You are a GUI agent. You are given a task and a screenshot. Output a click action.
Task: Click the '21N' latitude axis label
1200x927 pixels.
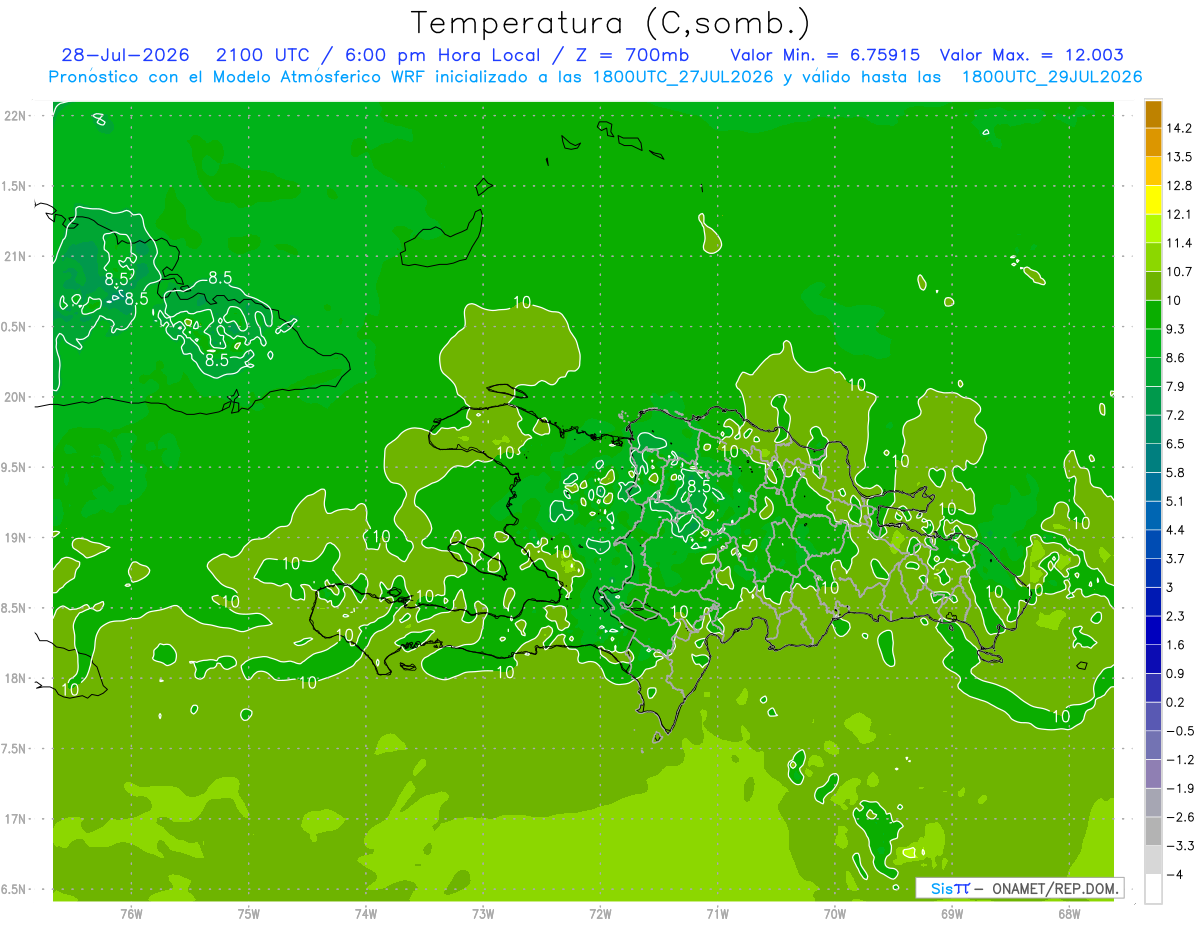pos(17,257)
